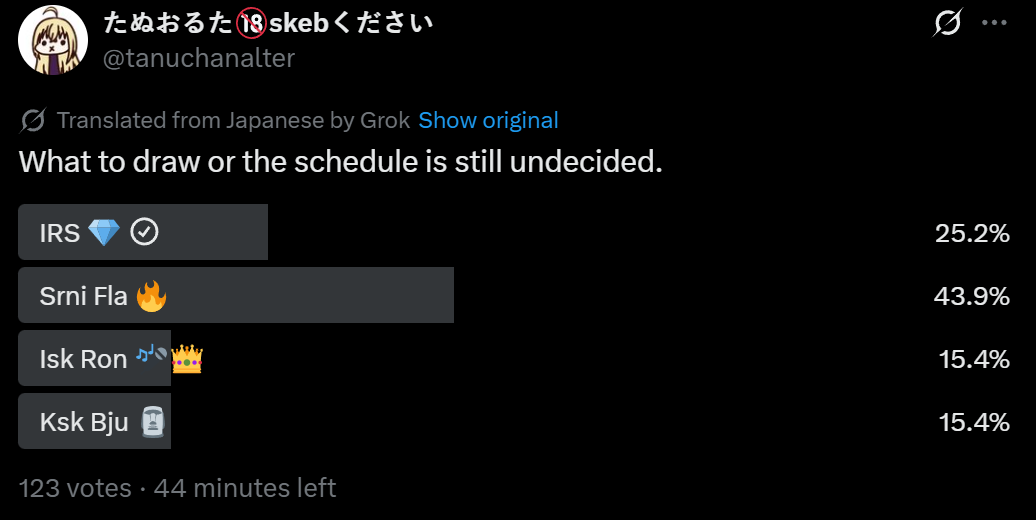Click the Grok icon at top right

946,23
